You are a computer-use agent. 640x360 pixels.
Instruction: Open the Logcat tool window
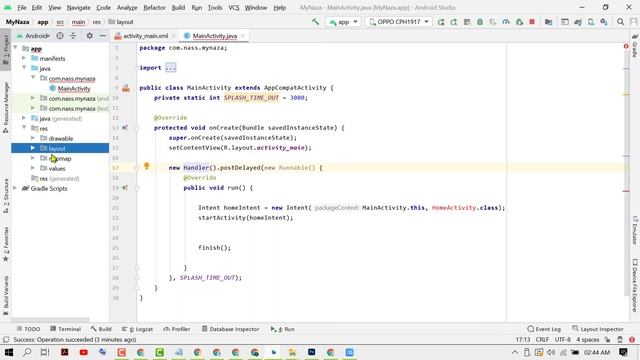(x=137, y=329)
